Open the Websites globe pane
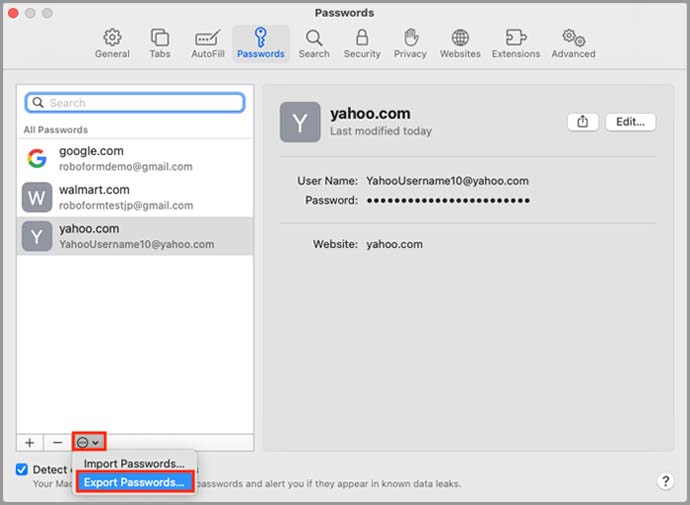This screenshot has width=690, height=505. point(460,44)
